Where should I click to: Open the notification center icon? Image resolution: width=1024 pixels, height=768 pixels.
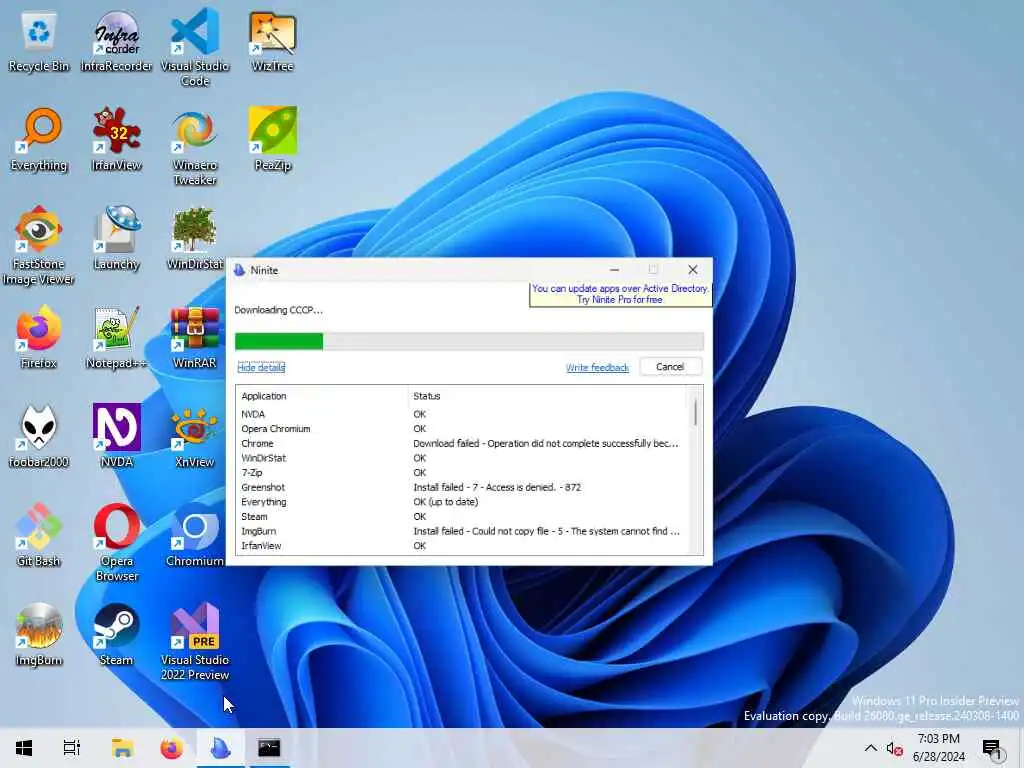tap(992, 748)
